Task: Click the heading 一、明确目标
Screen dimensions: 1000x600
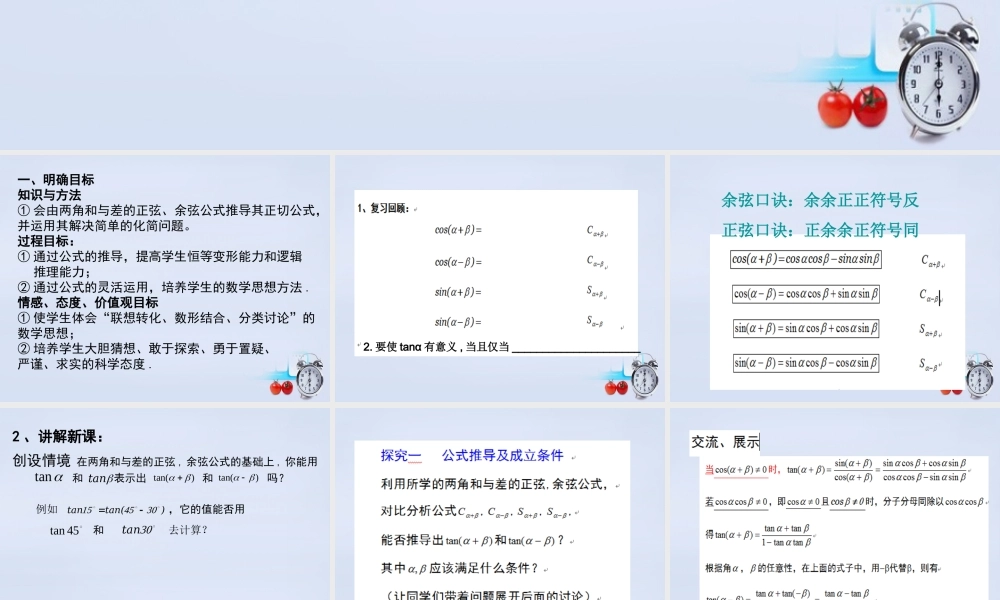Action: (56, 180)
